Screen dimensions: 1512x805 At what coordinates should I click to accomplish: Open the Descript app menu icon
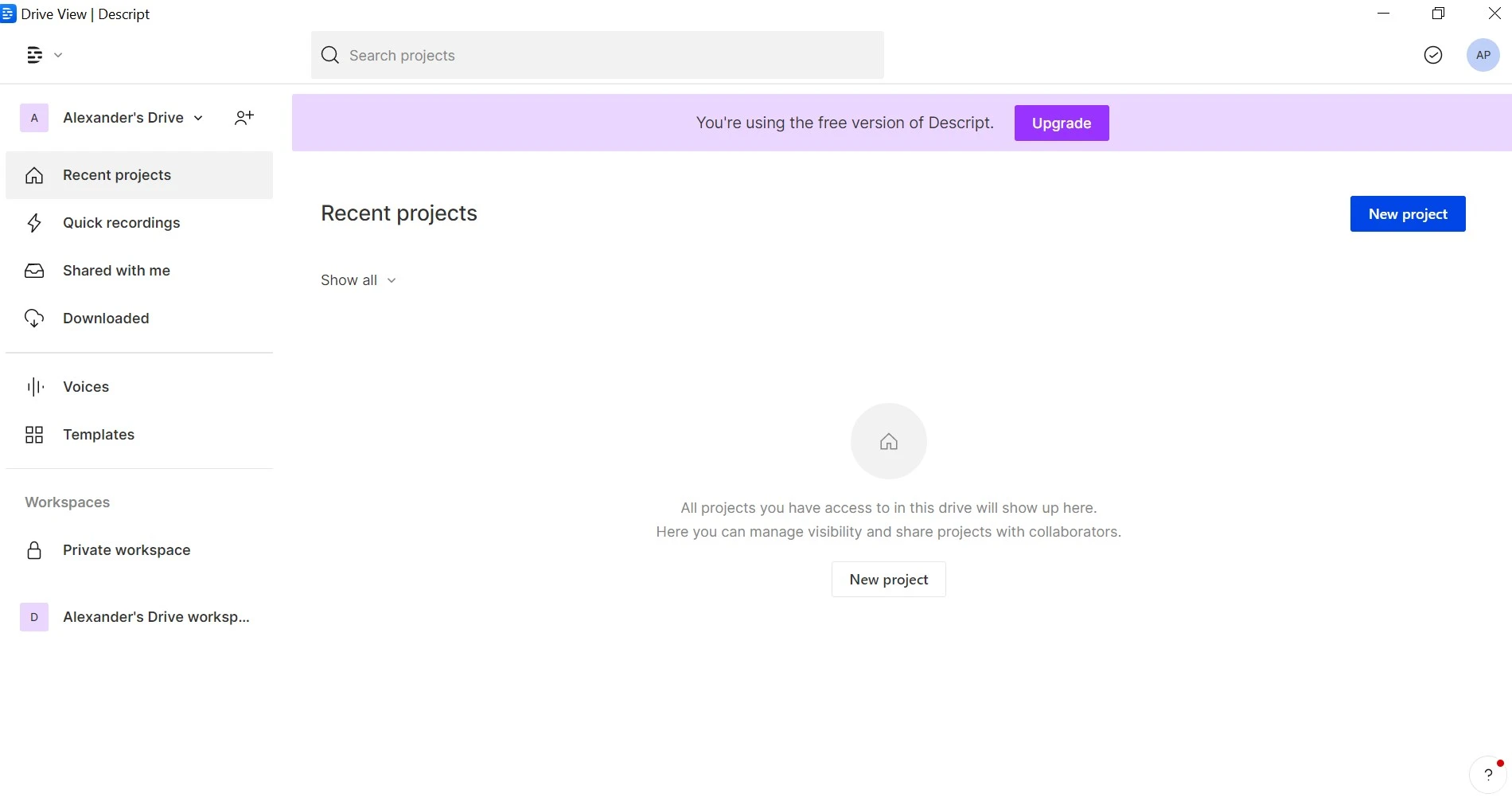pyautogui.click(x=34, y=55)
